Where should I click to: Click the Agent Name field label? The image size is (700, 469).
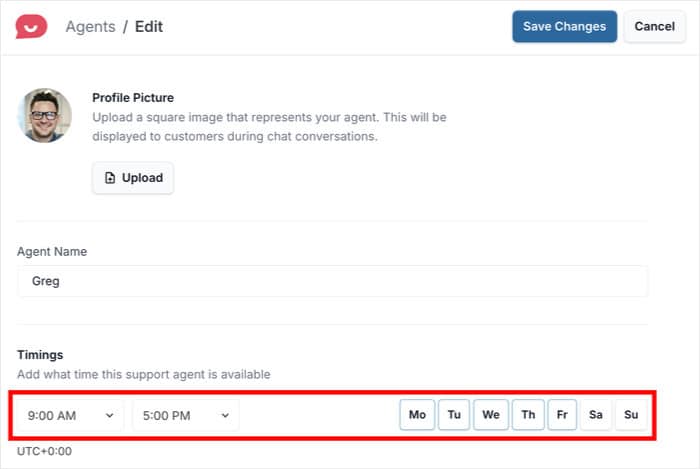[x=54, y=250]
